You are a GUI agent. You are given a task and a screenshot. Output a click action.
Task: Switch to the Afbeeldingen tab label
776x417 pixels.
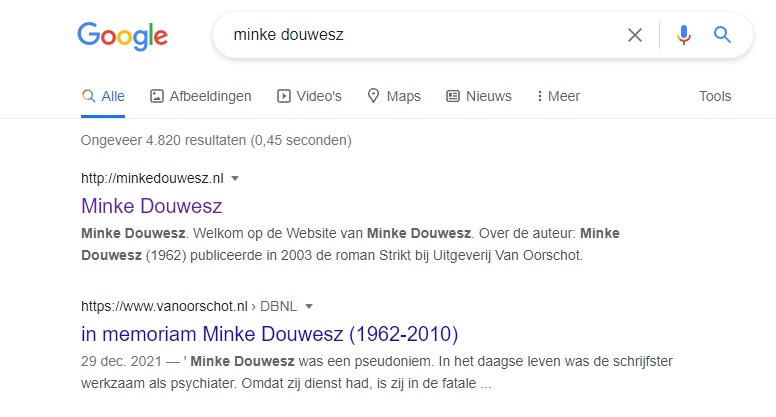point(210,96)
